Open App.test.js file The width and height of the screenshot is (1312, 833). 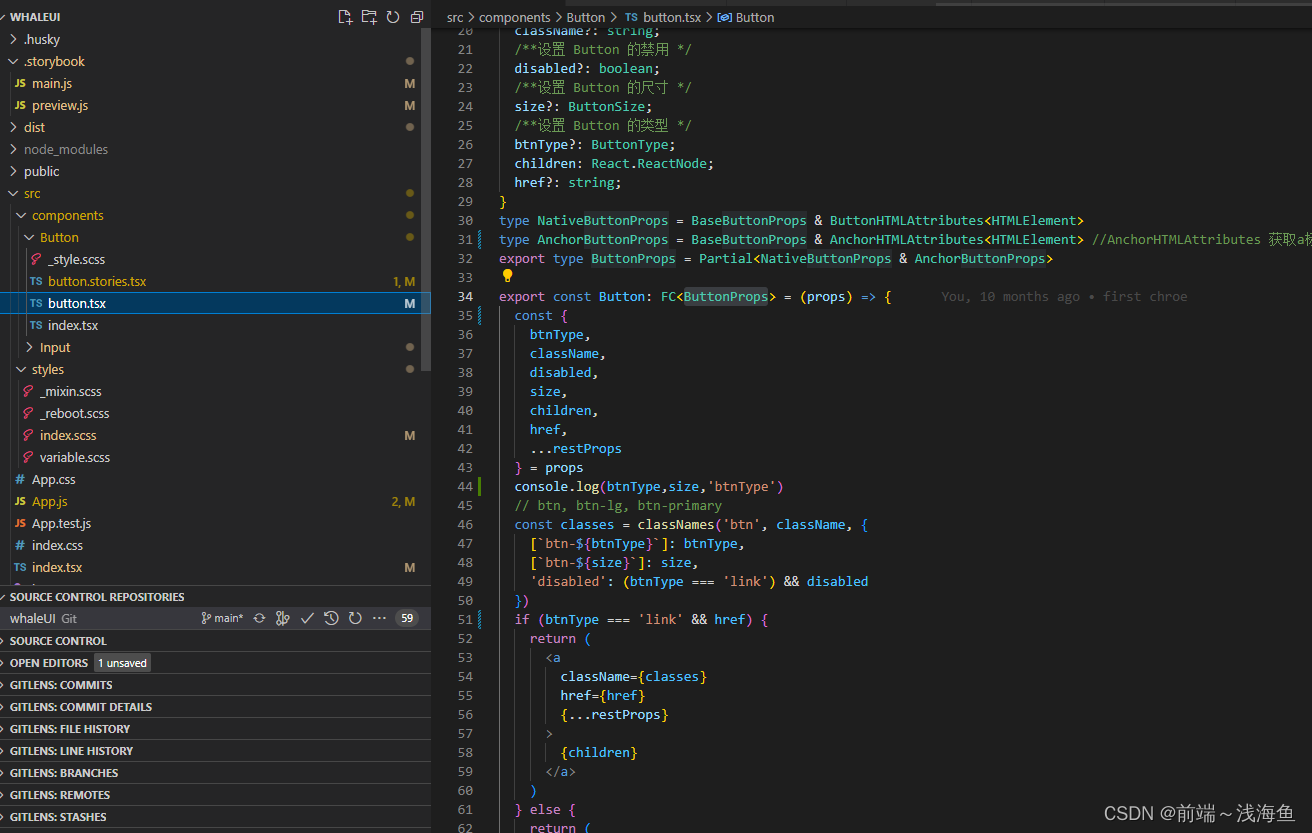(215, 523)
